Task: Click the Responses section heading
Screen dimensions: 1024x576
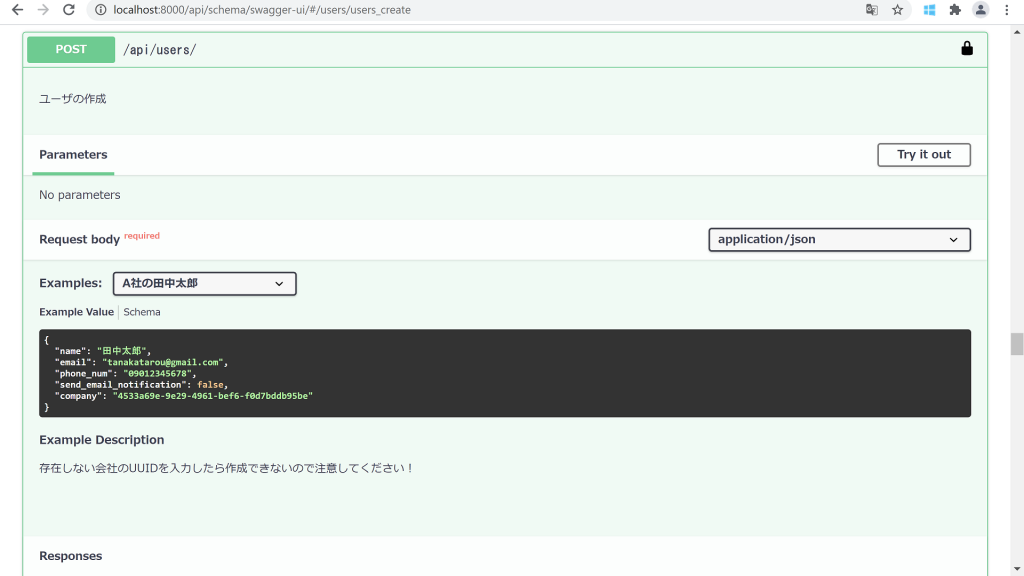Action: click(71, 556)
